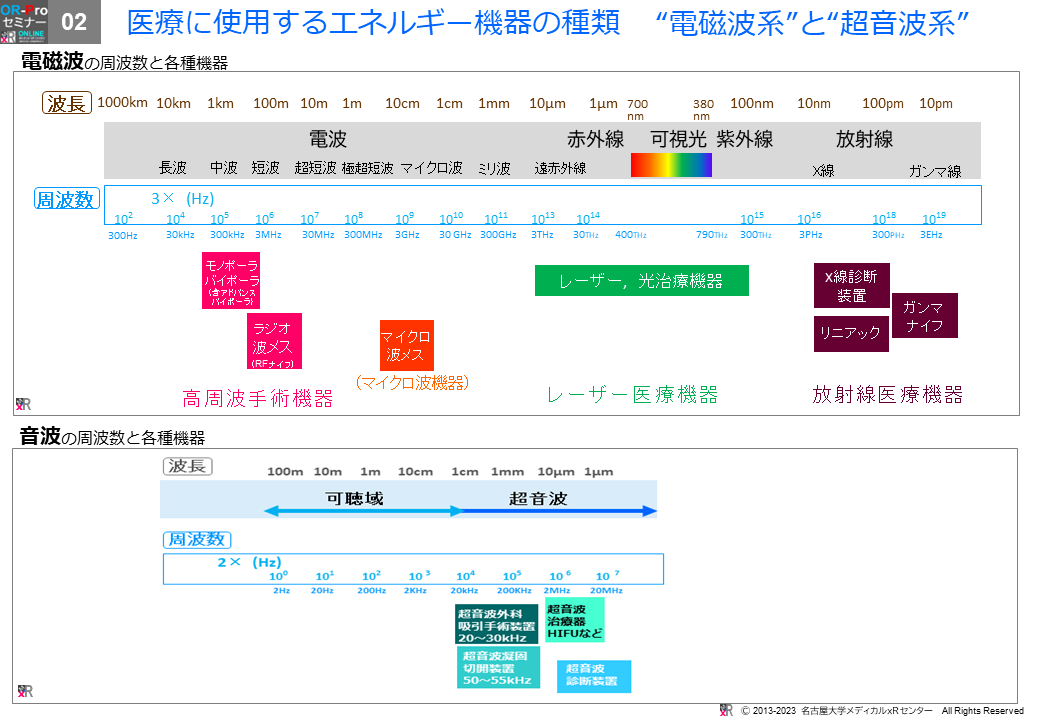Click the マイクロ波 sub-band label
This screenshot has width=1040, height=720.
(432, 168)
